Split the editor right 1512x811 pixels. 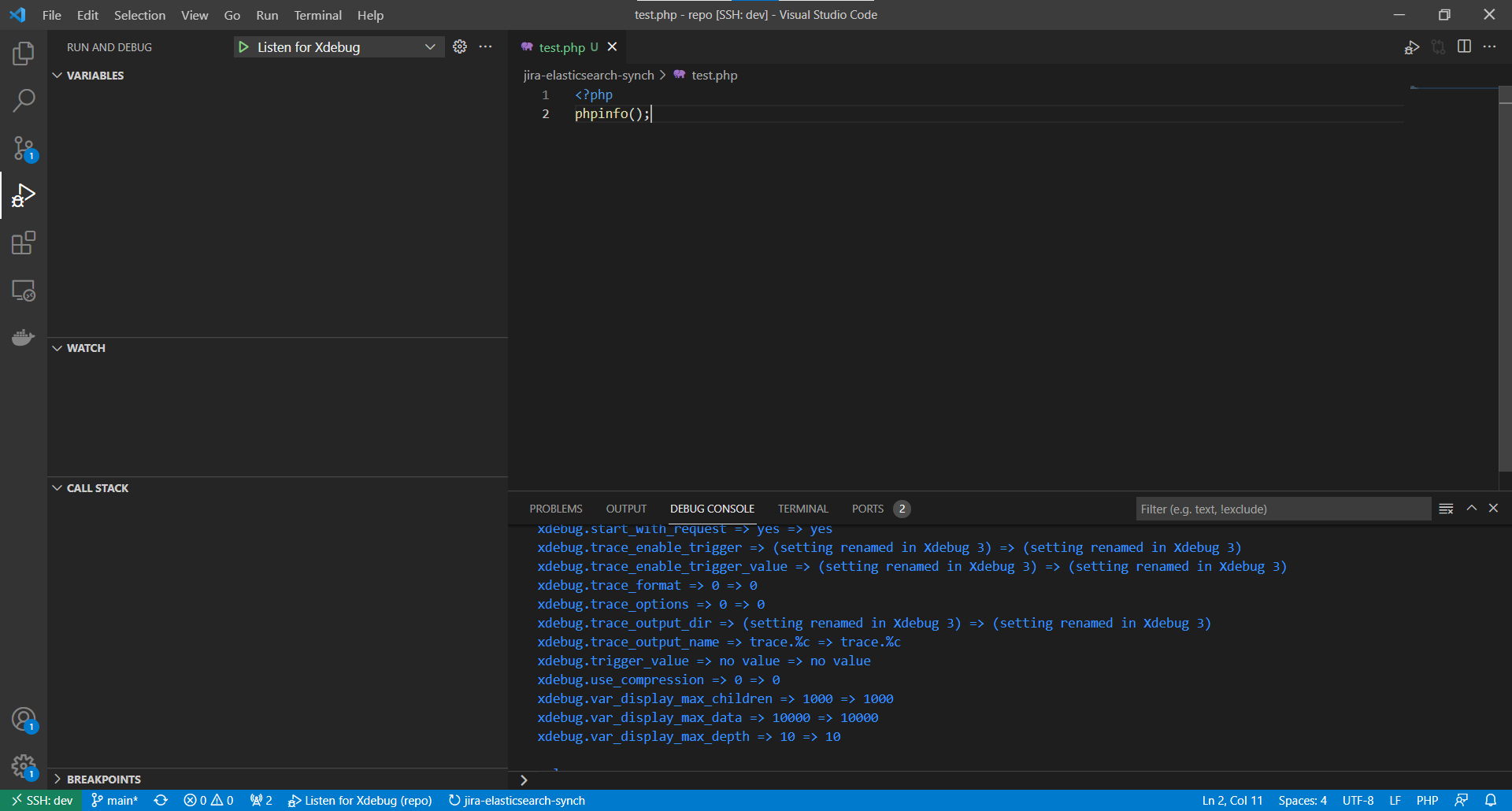[x=1464, y=47]
